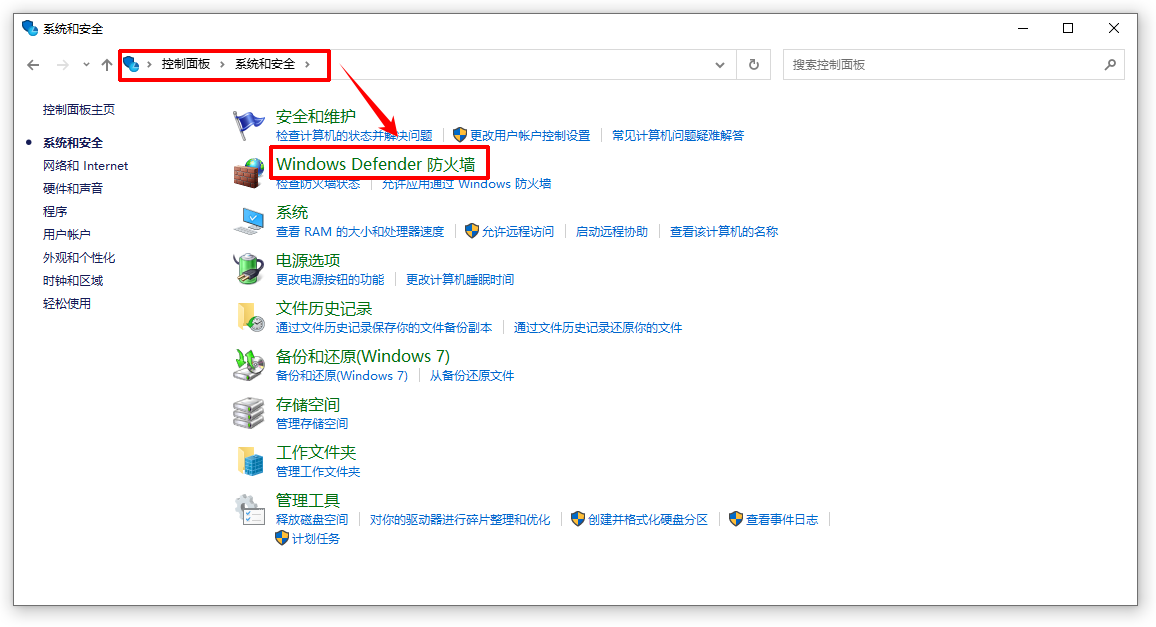
Task: Click 释放磁盘空间 link
Action: (312, 519)
